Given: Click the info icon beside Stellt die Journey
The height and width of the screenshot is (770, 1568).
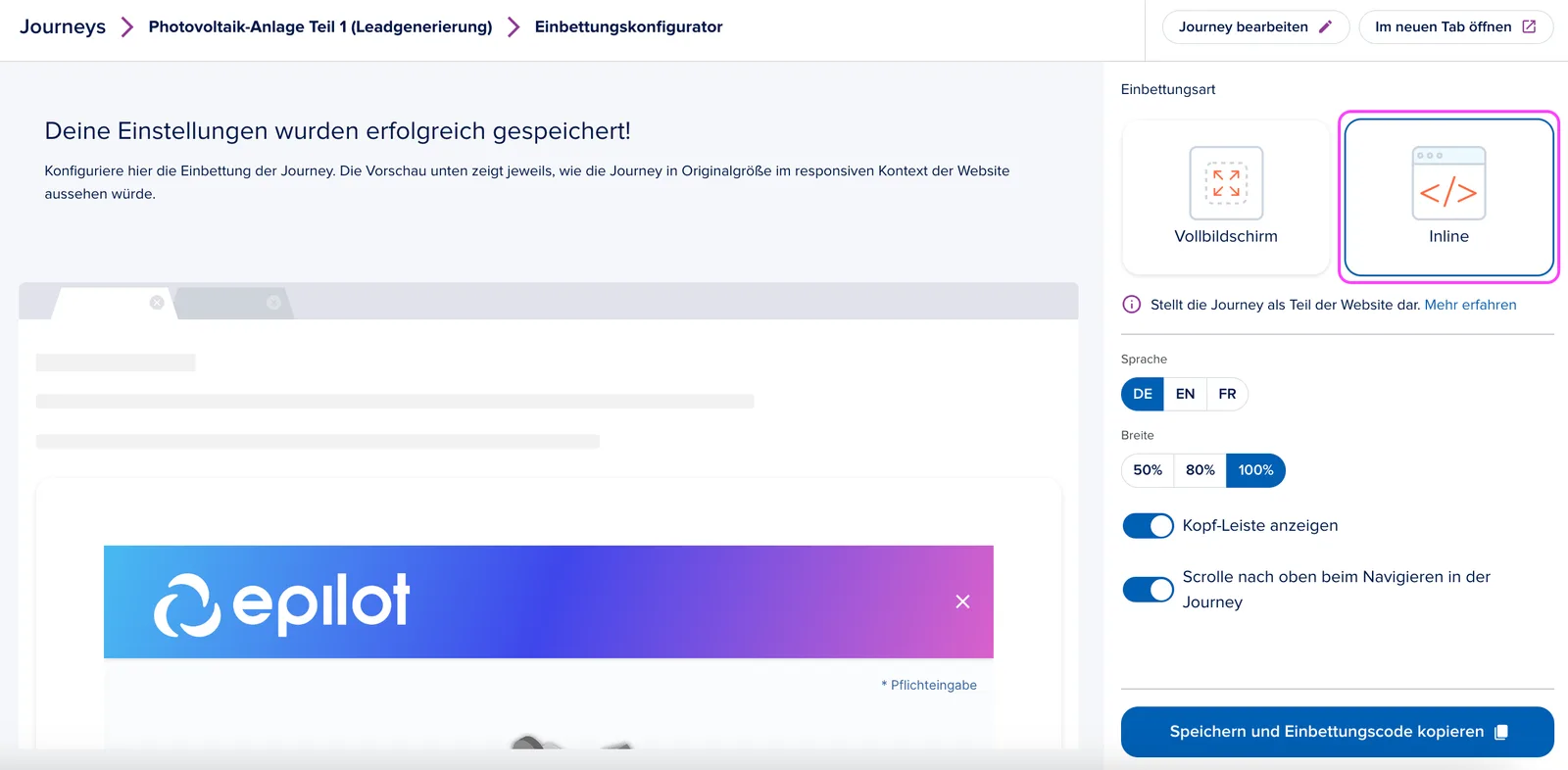Looking at the screenshot, I should point(1131,305).
